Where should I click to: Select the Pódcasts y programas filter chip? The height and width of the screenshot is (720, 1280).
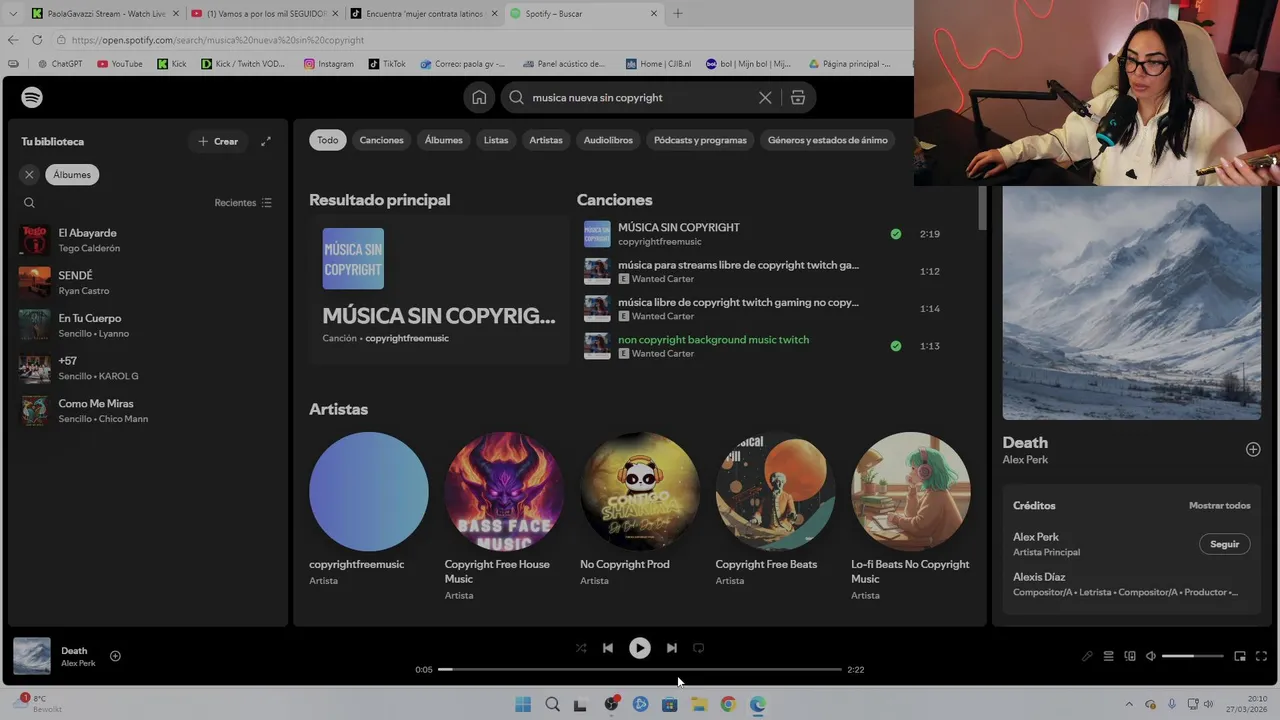coord(700,140)
